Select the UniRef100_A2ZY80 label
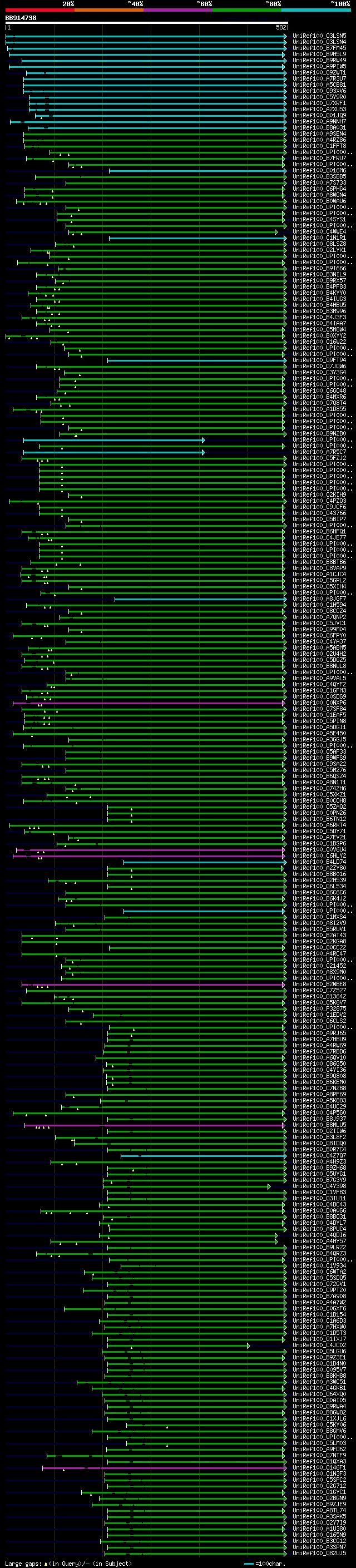This screenshot has height=1568, width=356. 319,868
